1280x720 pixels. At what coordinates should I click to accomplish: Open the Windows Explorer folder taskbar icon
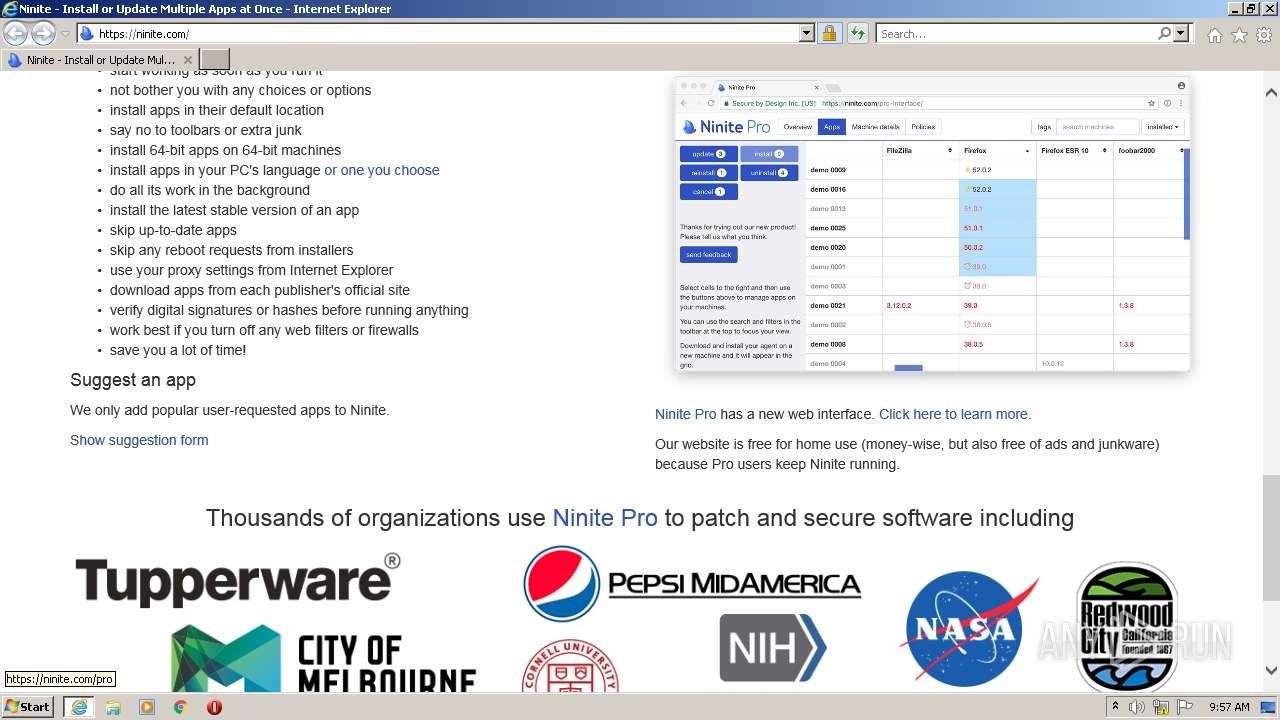[x=113, y=707]
